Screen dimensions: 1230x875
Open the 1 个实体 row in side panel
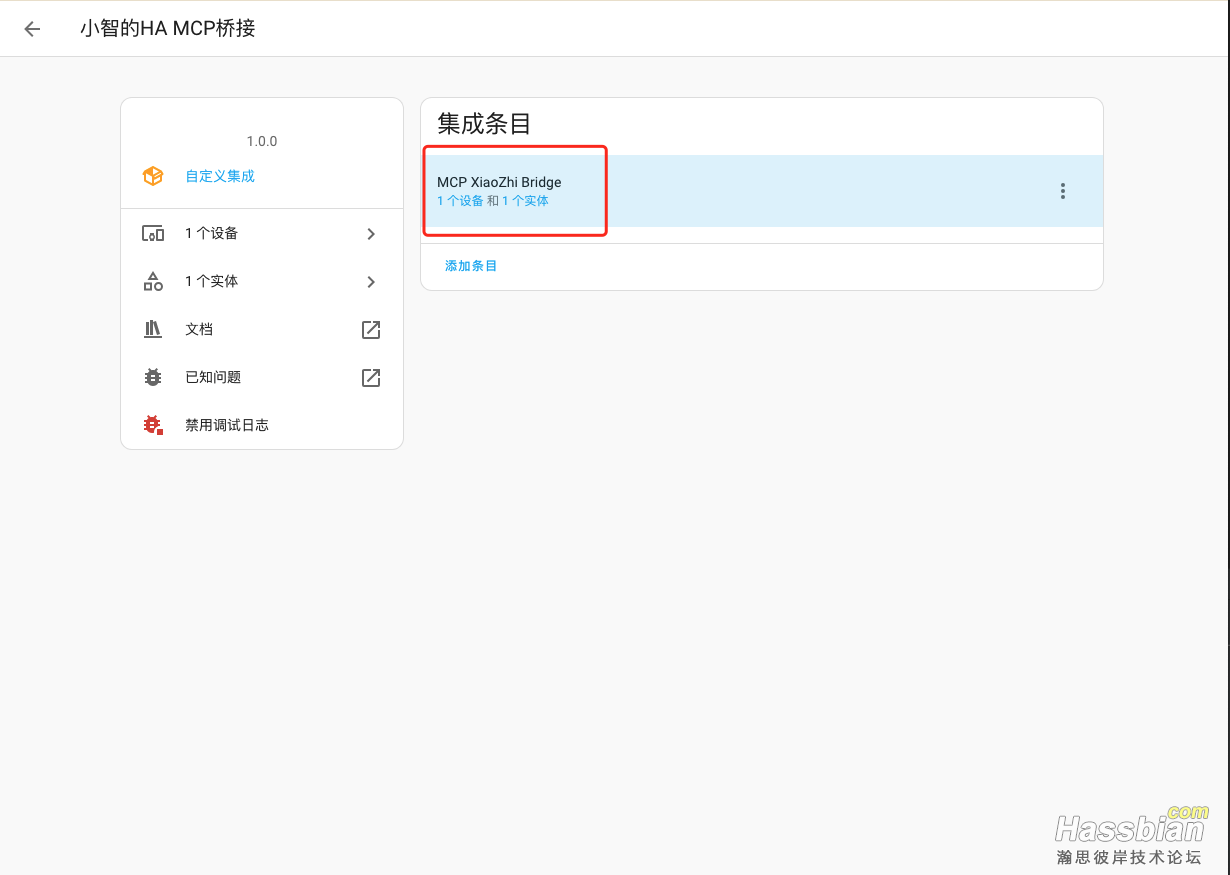(212, 282)
